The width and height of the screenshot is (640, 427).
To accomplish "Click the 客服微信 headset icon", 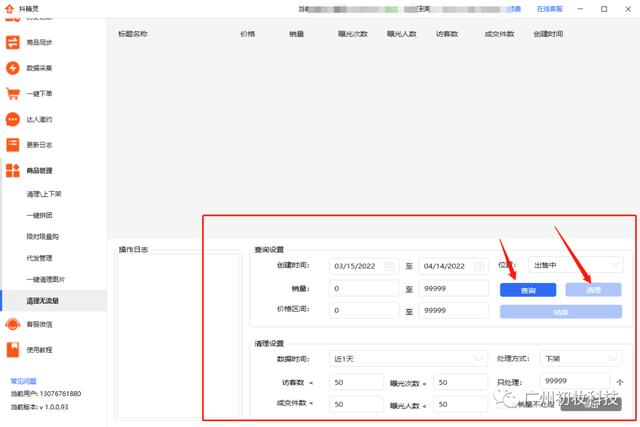I will pyautogui.click(x=13, y=324).
